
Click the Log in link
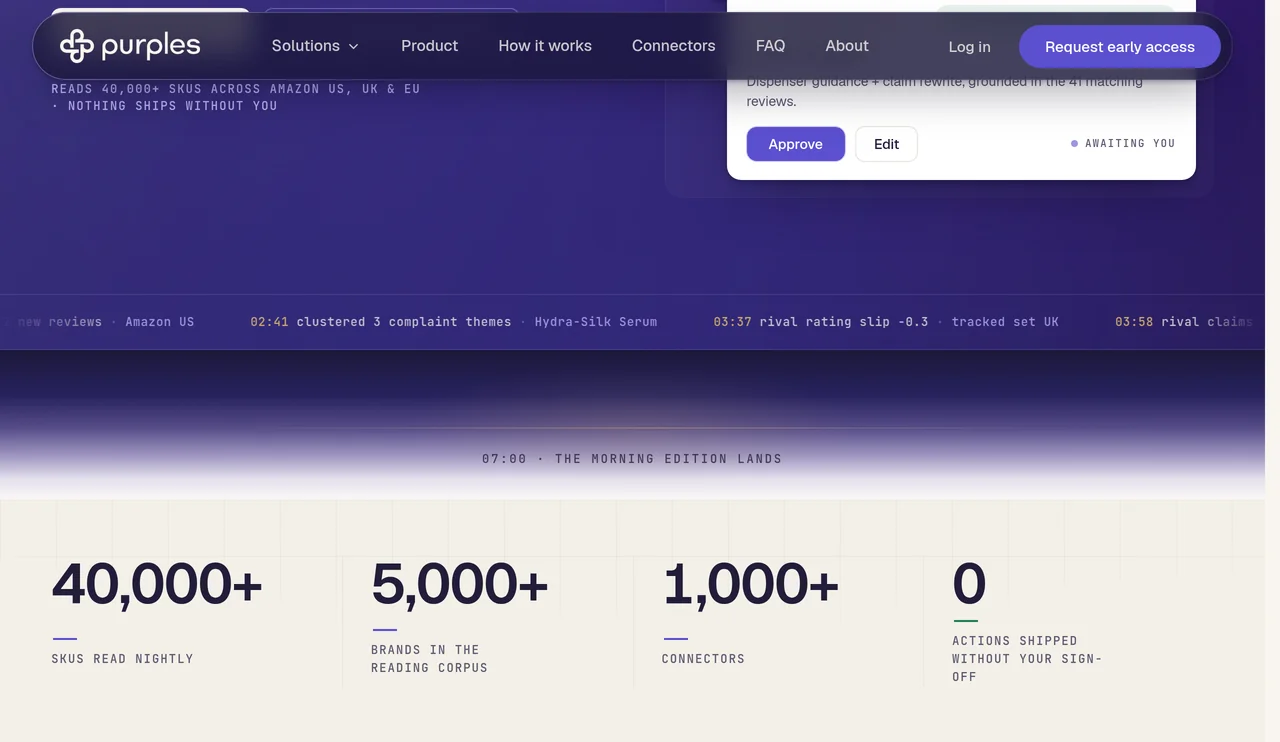[x=970, y=47]
